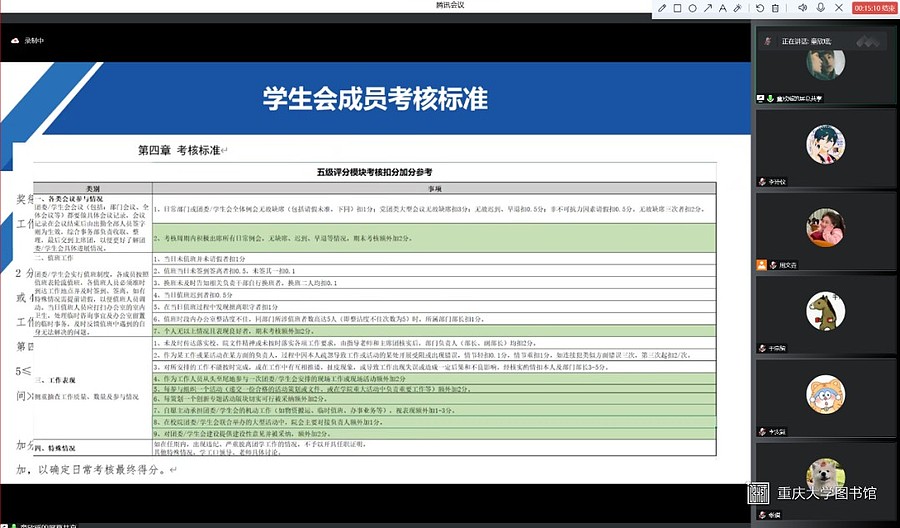Click table title 五级评分模块考核扣分加分参考
Screen dimensions: 900x528
(374, 172)
